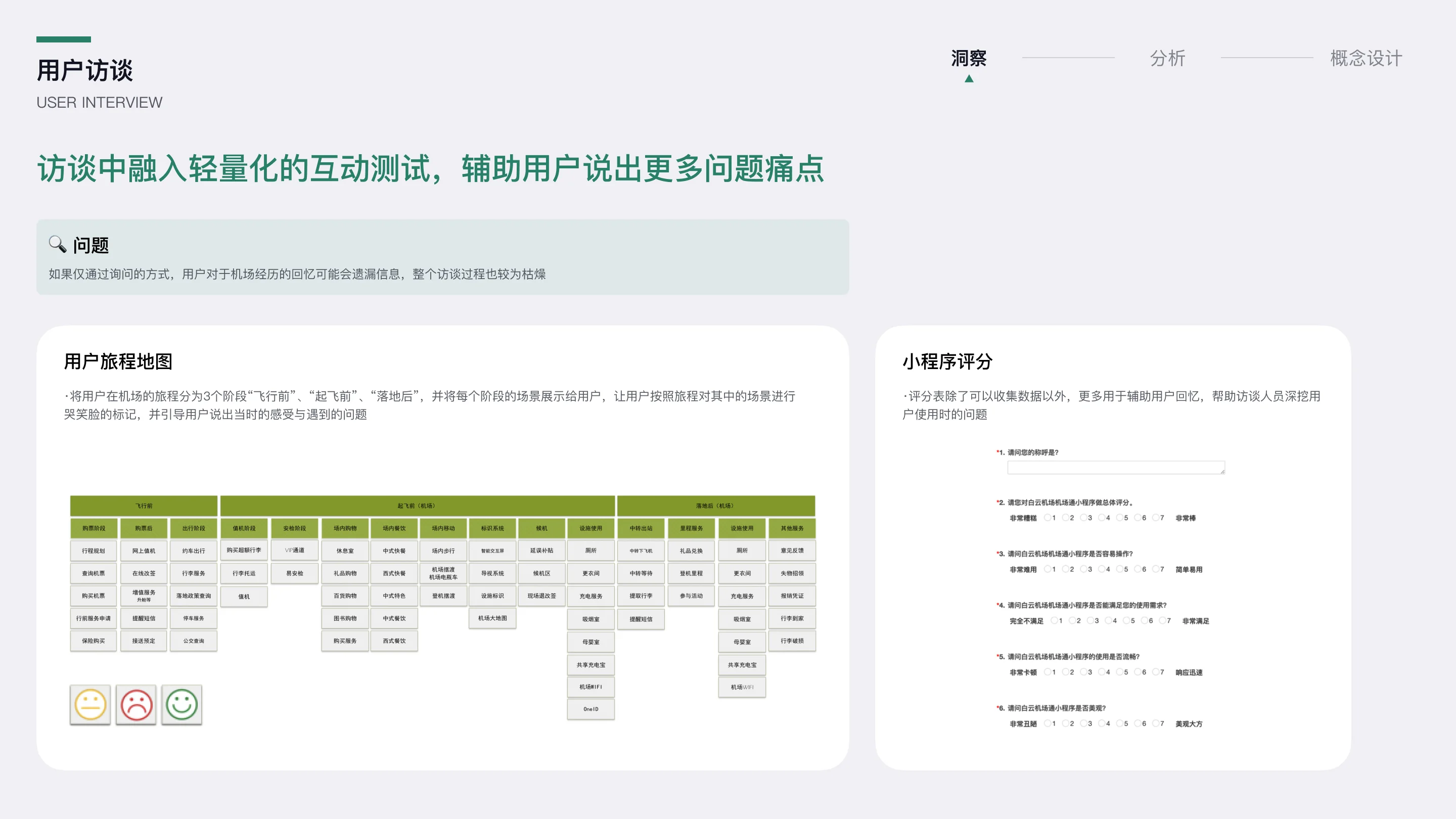The image size is (1456, 819).
Task: Select the 西式餐饮 scene card
Action: pyautogui.click(x=394, y=641)
